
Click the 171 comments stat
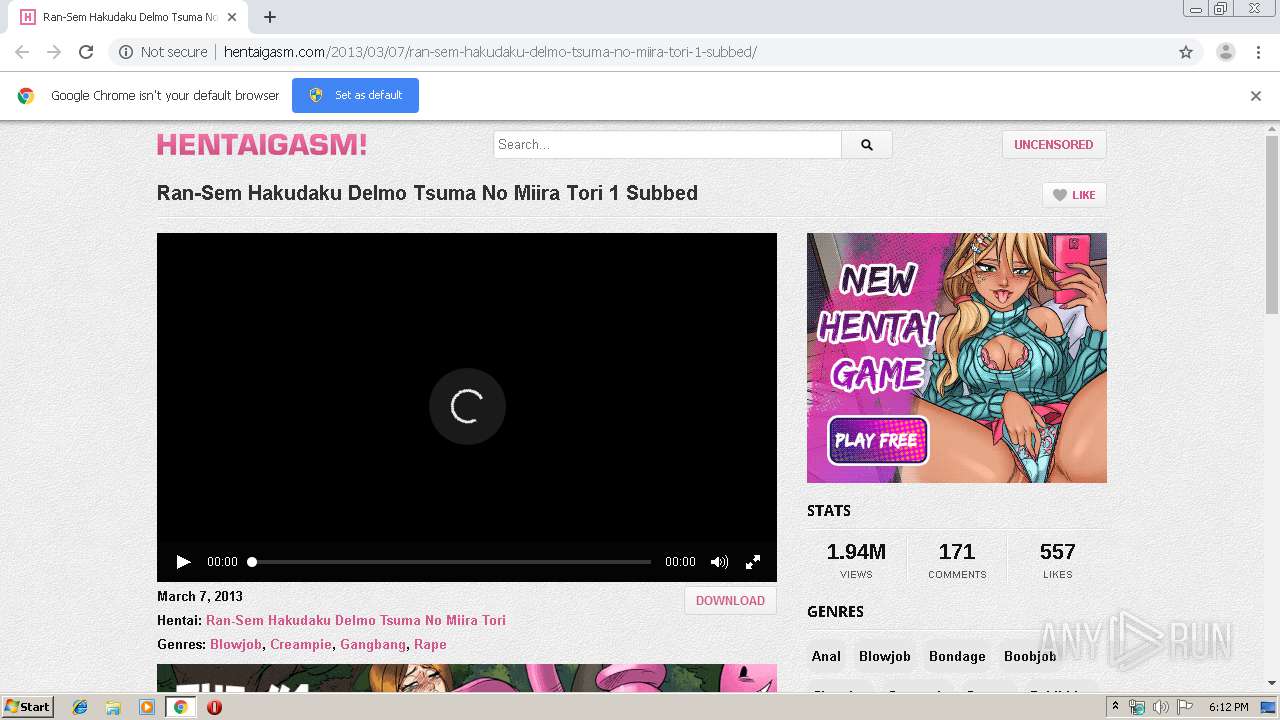click(957, 560)
